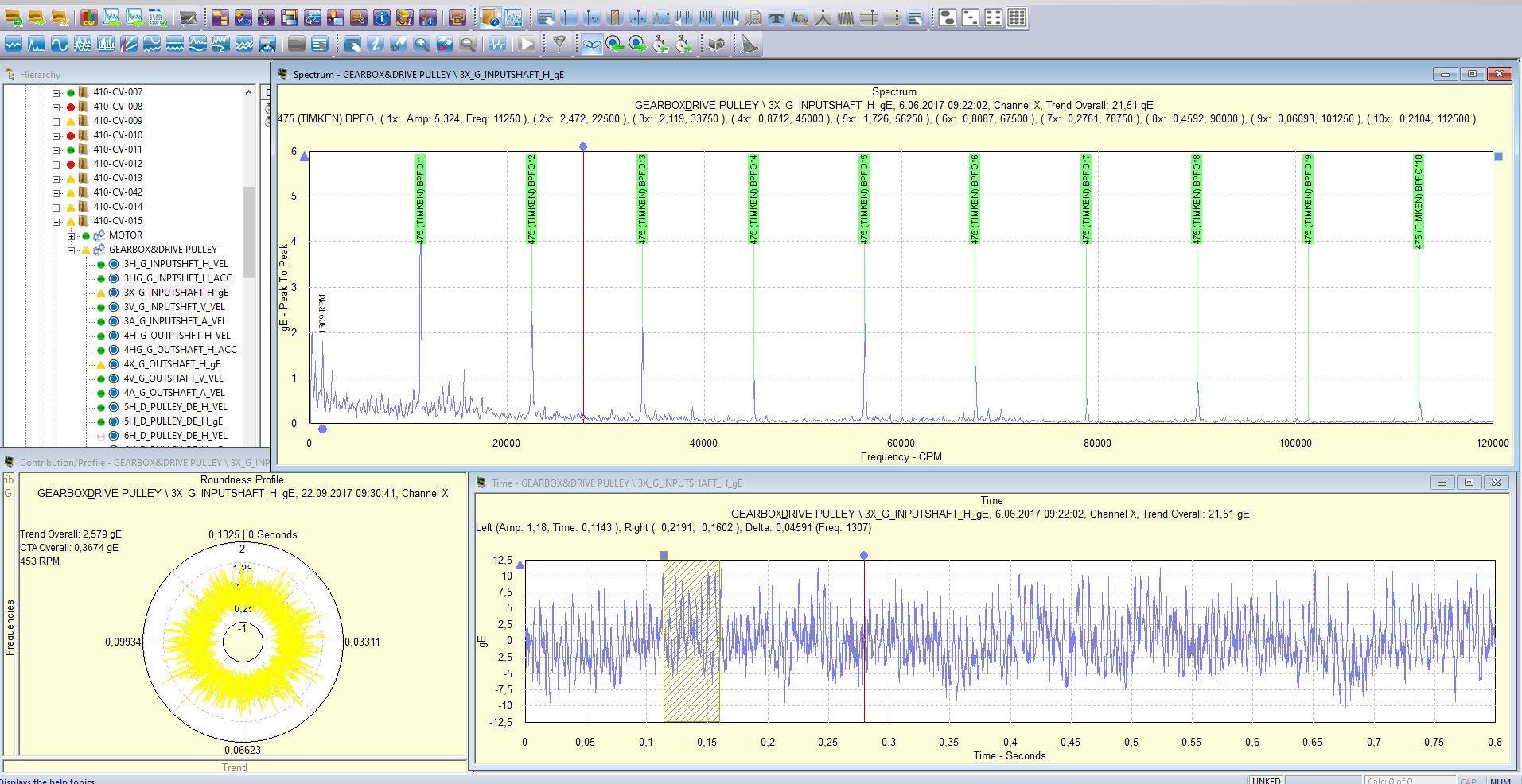1522x784 pixels.
Task: Click the Hierarchy panel tab title
Action: 40,75
